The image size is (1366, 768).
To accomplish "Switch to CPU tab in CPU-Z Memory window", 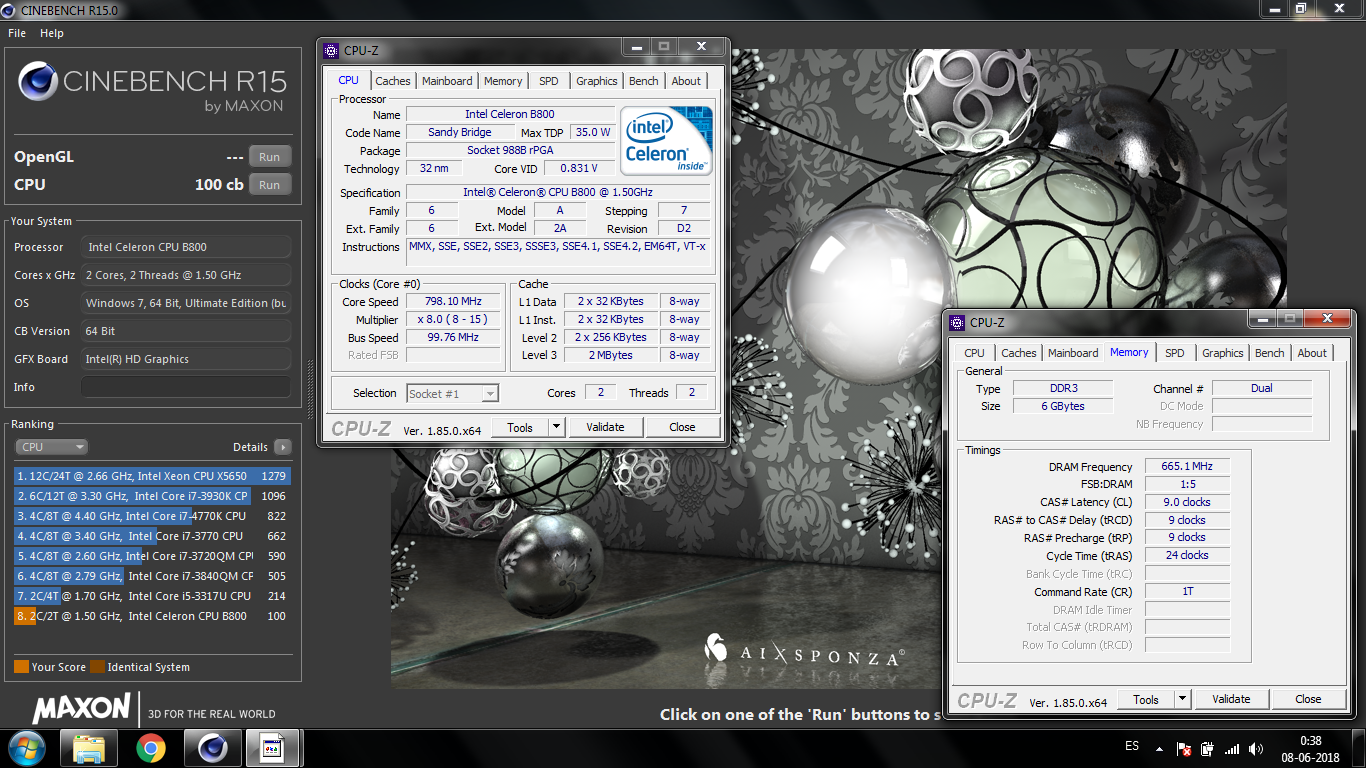I will tap(974, 353).
